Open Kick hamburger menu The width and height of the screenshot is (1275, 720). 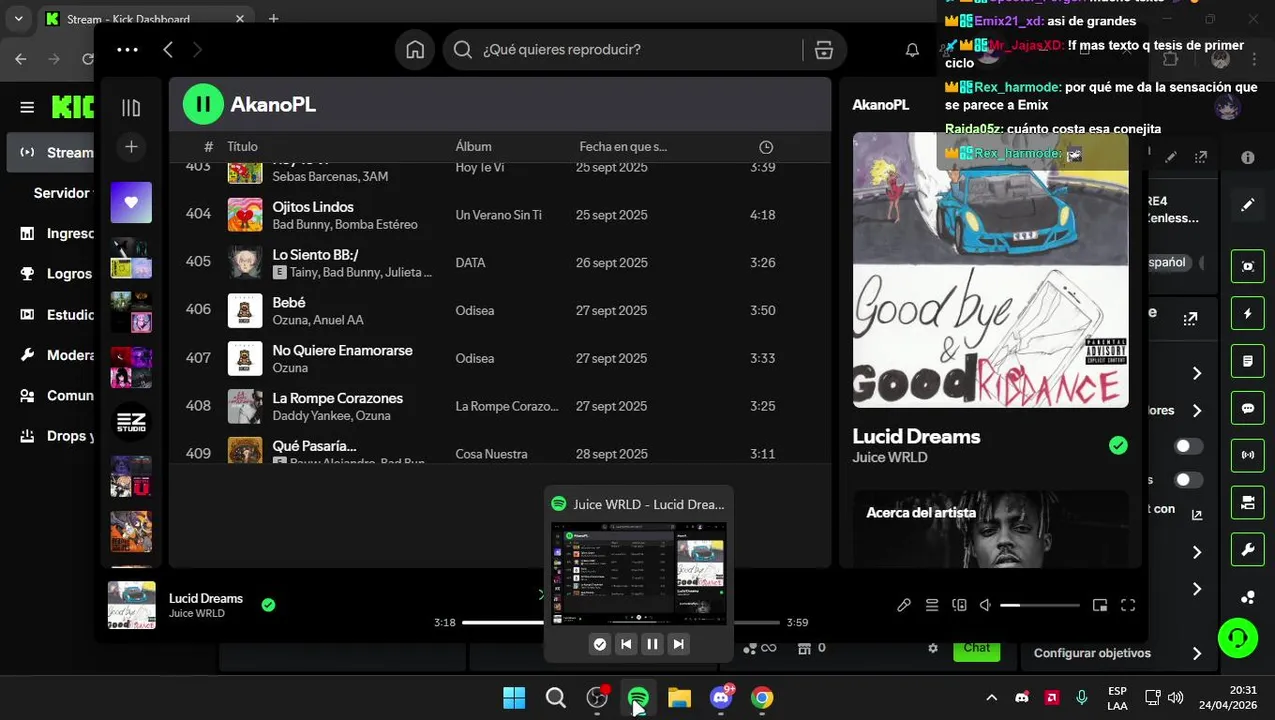click(27, 107)
